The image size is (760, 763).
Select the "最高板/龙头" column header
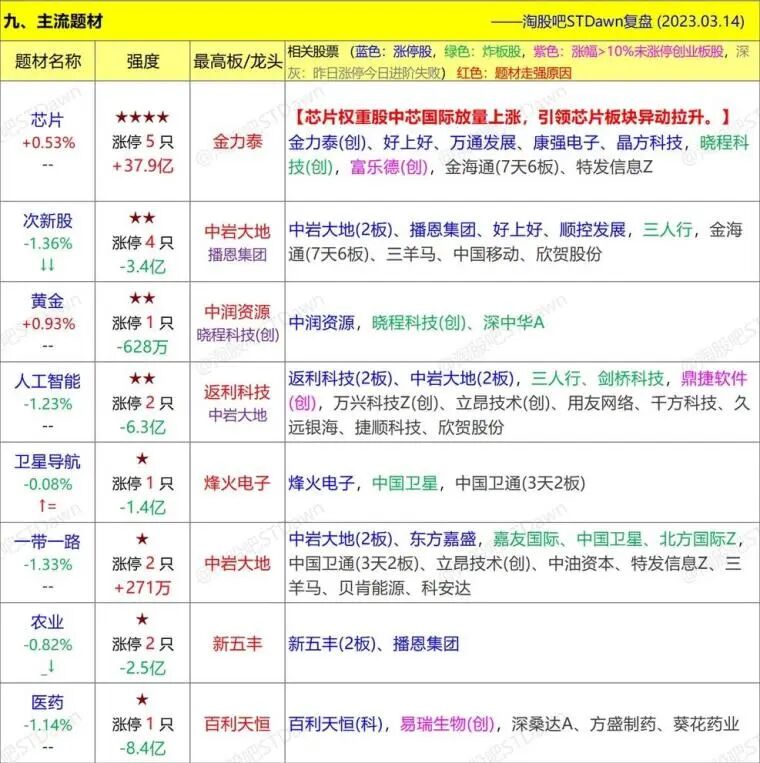(x=237, y=61)
